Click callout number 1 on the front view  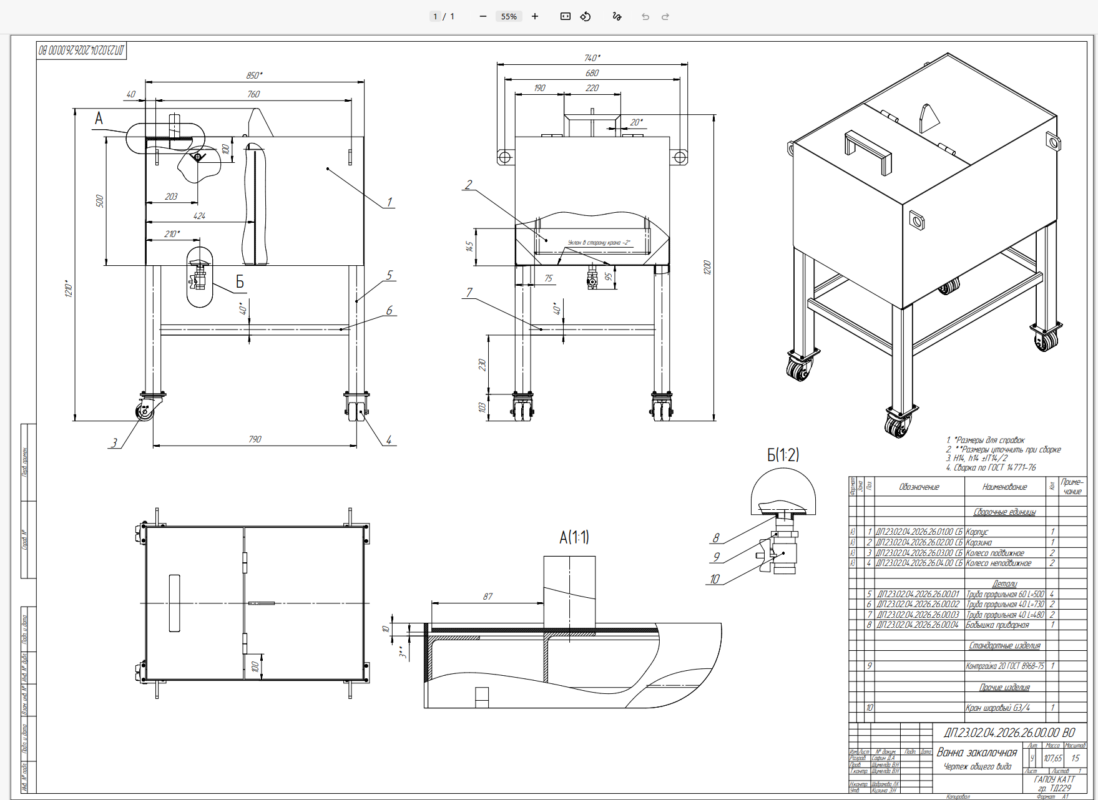(389, 202)
